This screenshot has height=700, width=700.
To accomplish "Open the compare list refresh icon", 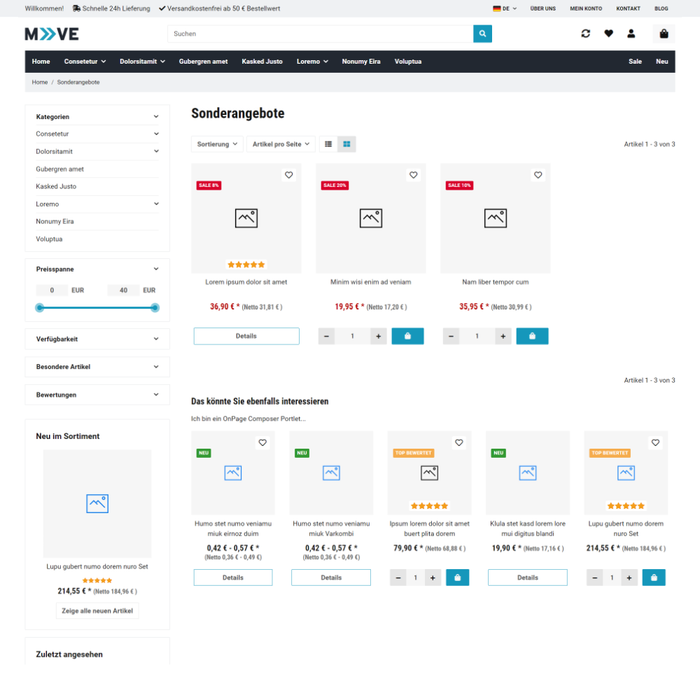I will coord(585,34).
